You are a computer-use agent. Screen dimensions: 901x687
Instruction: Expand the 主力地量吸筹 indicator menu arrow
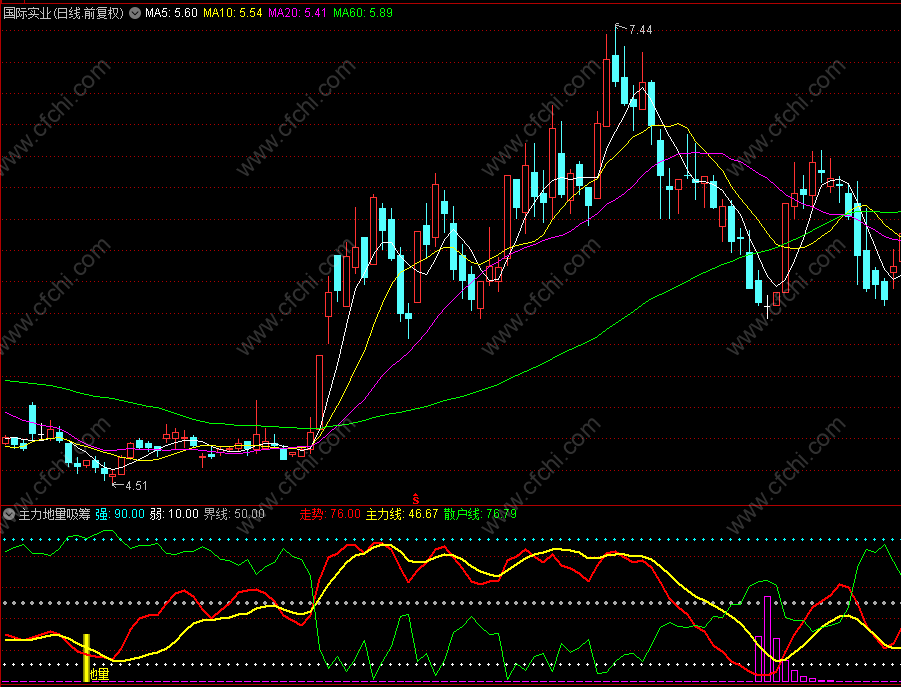(x=9, y=514)
